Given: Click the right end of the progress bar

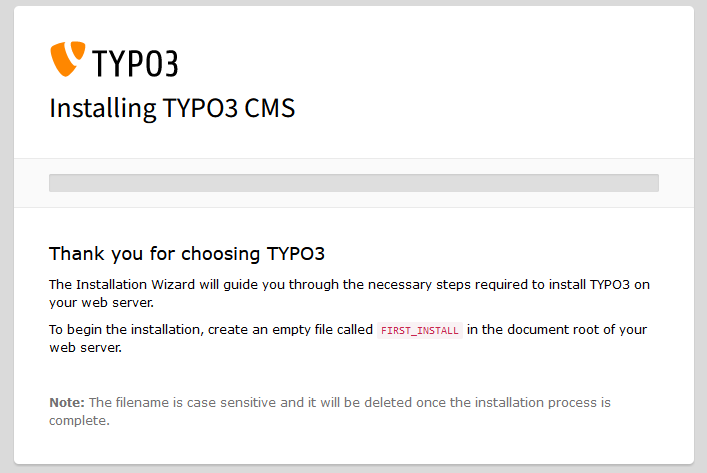Looking at the screenshot, I should (654, 182).
